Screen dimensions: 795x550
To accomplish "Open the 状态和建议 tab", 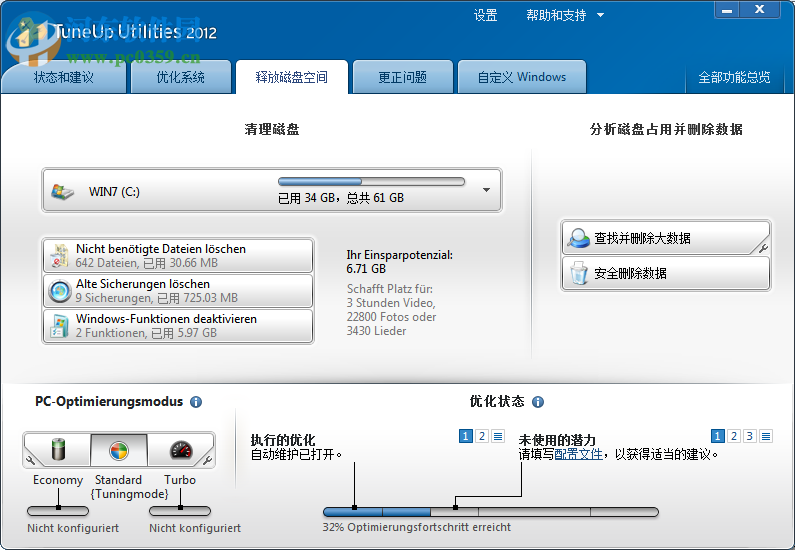I will pos(64,77).
